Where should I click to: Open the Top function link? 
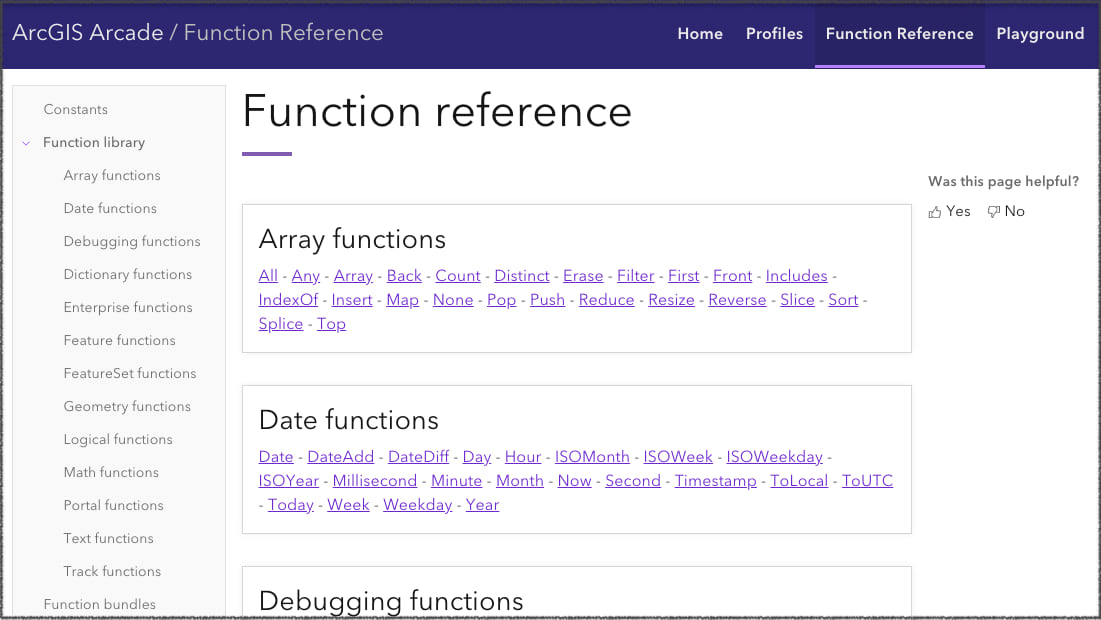tap(331, 324)
